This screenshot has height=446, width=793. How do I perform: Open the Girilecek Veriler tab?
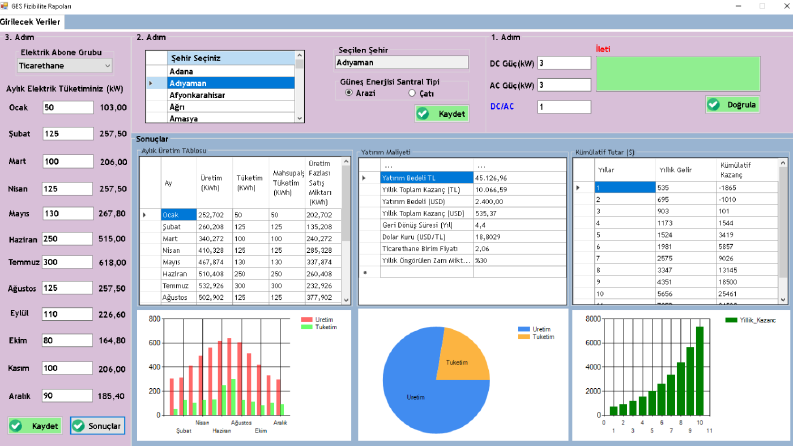pyautogui.click(x=31, y=22)
